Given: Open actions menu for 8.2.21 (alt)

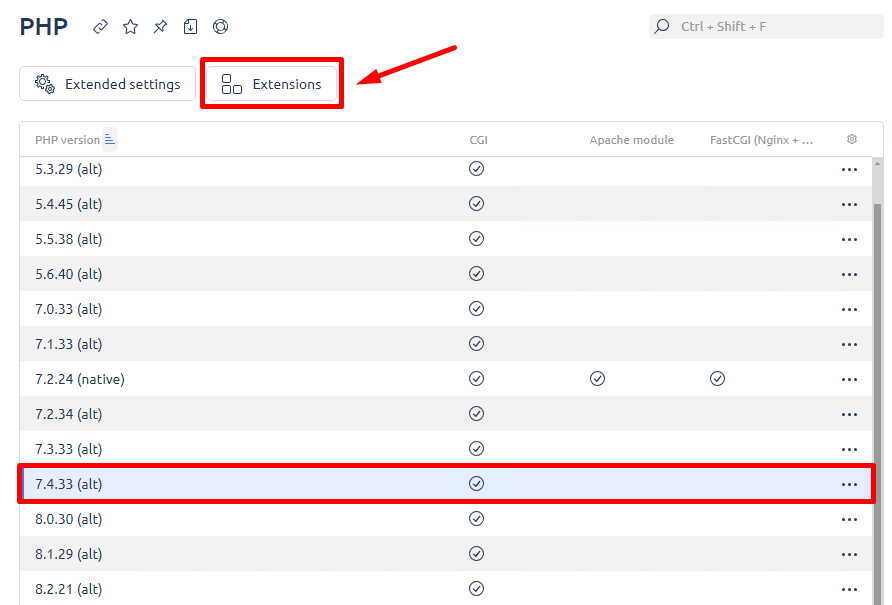Looking at the screenshot, I should point(849,590).
